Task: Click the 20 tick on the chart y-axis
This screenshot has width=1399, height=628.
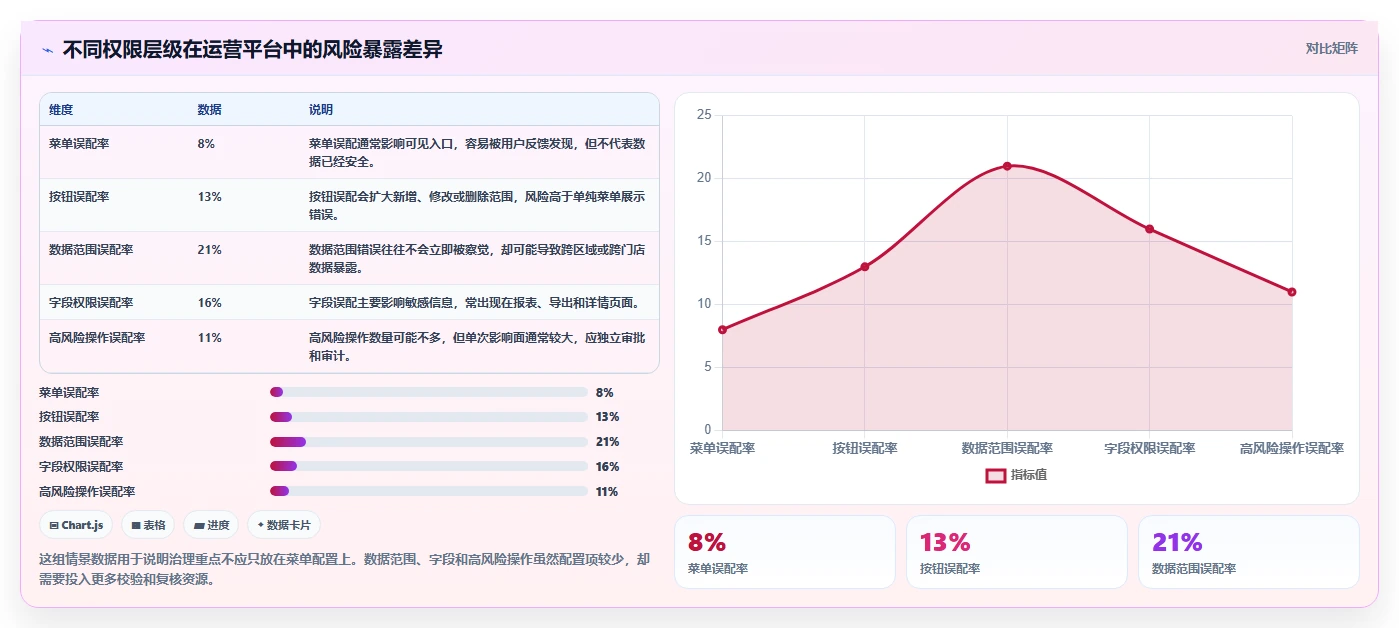Action: pos(704,178)
